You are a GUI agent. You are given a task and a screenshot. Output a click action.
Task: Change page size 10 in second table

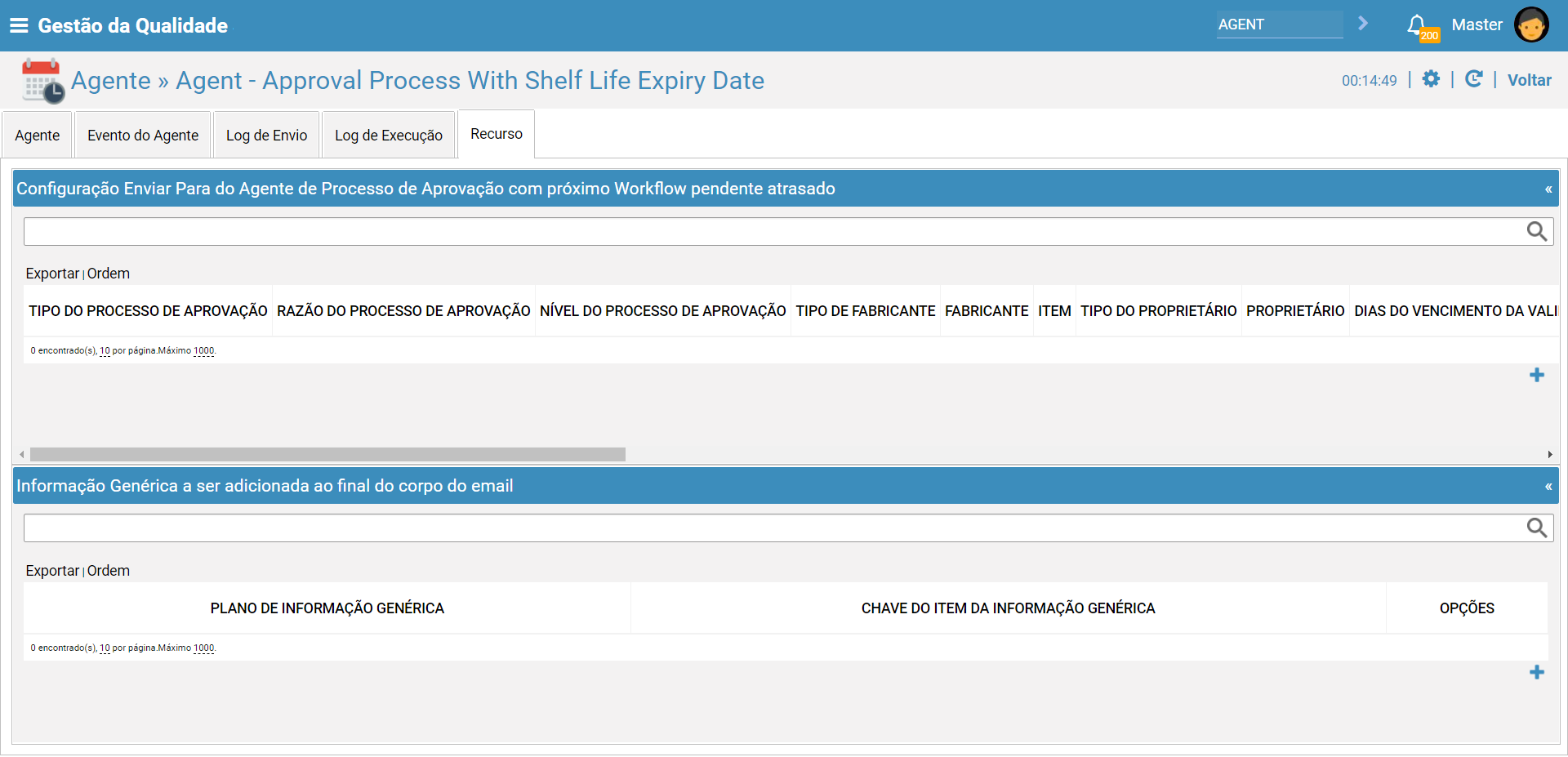105,648
